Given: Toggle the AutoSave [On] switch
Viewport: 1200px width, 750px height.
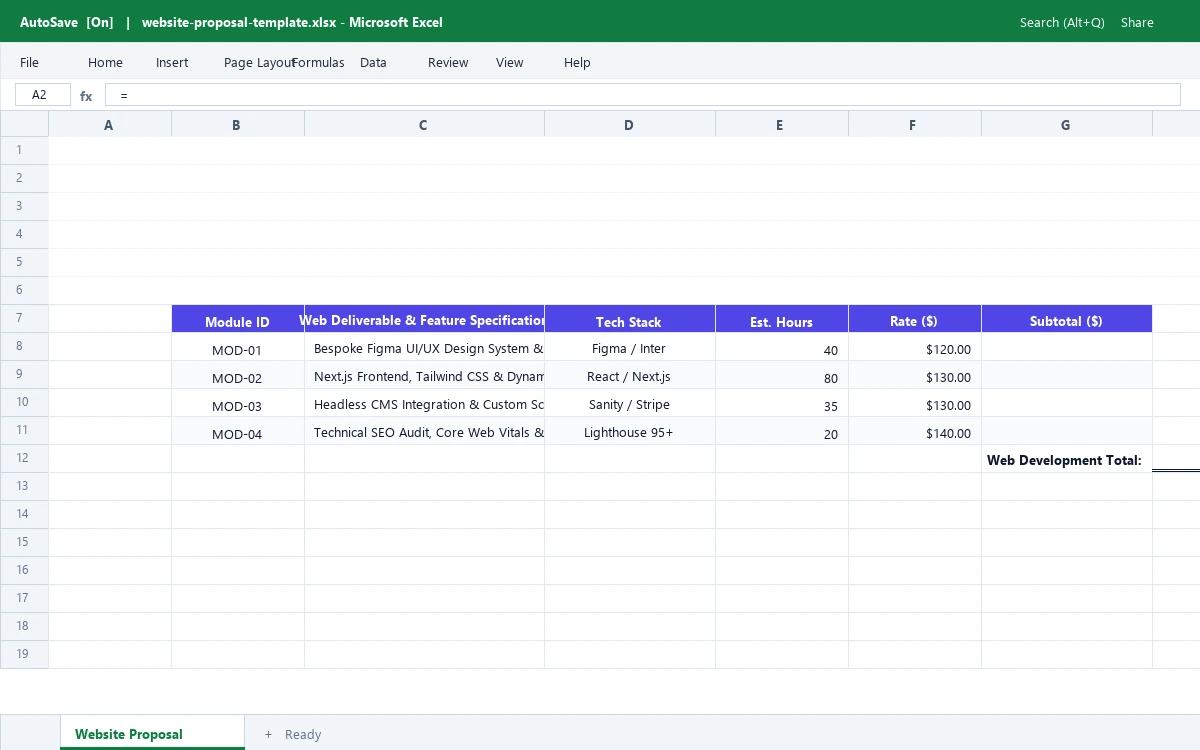Looking at the screenshot, I should coord(67,22).
